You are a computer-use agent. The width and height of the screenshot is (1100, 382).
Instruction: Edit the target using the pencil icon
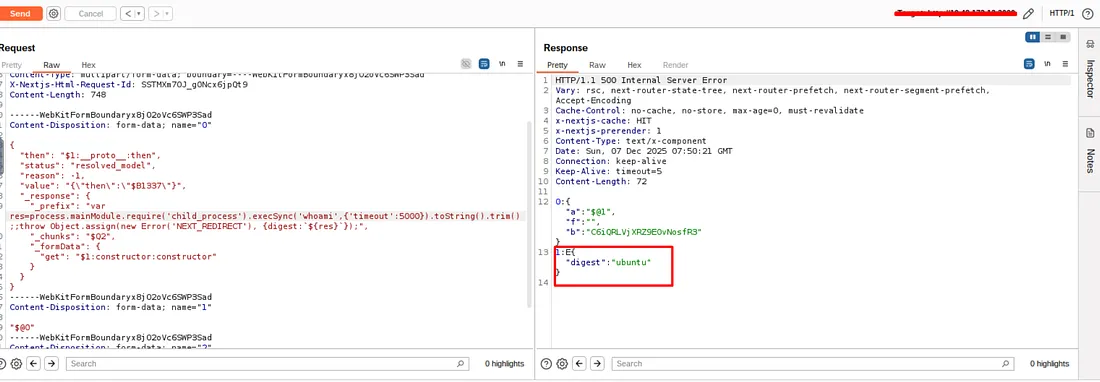coord(1028,13)
